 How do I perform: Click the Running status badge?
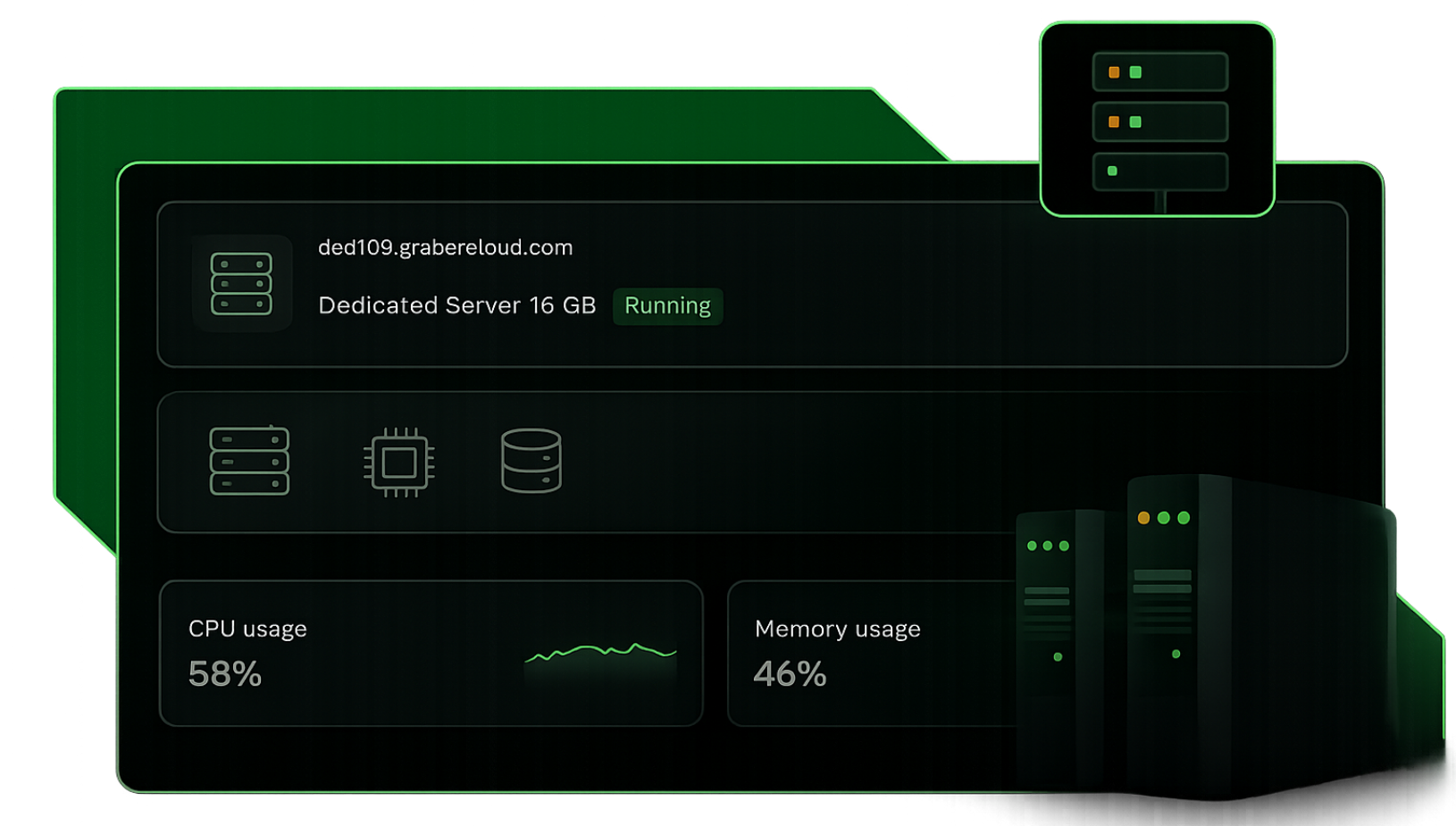667,306
